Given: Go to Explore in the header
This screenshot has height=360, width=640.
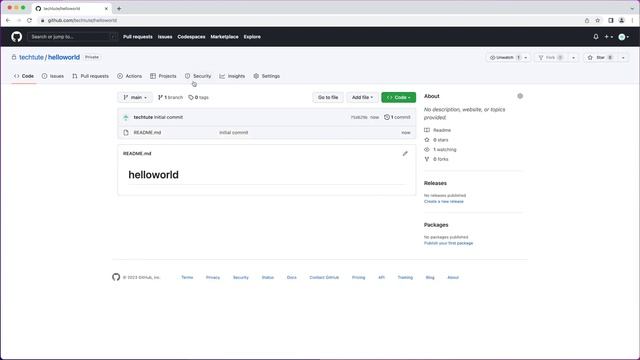Looking at the screenshot, I should [252, 37].
